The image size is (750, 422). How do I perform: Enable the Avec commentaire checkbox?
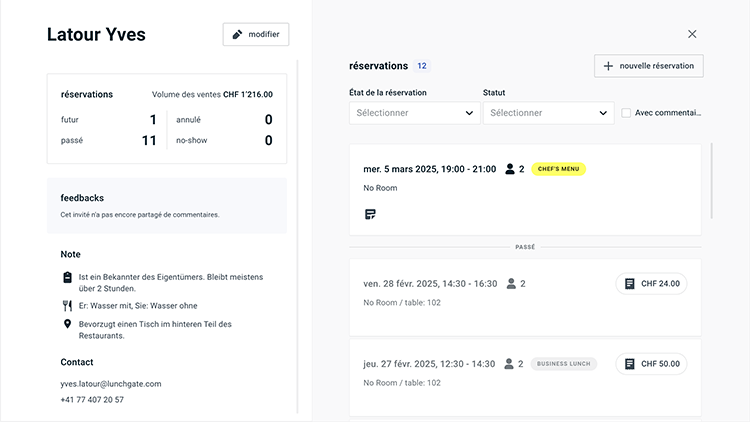[x=626, y=113]
